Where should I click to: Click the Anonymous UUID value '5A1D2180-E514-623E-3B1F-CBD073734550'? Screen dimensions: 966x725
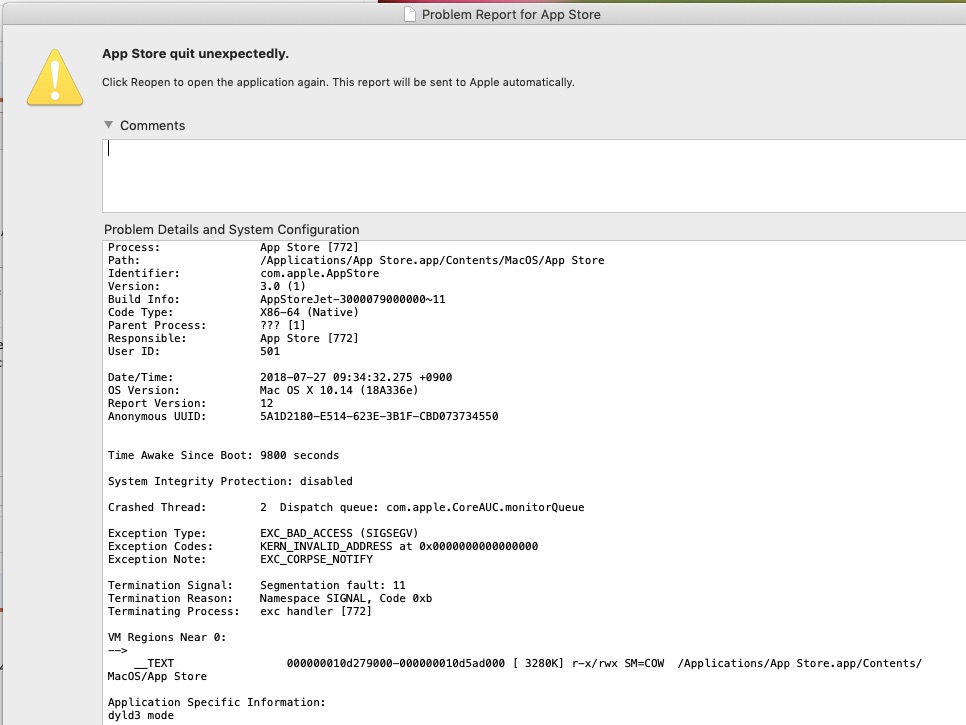coord(379,416)
